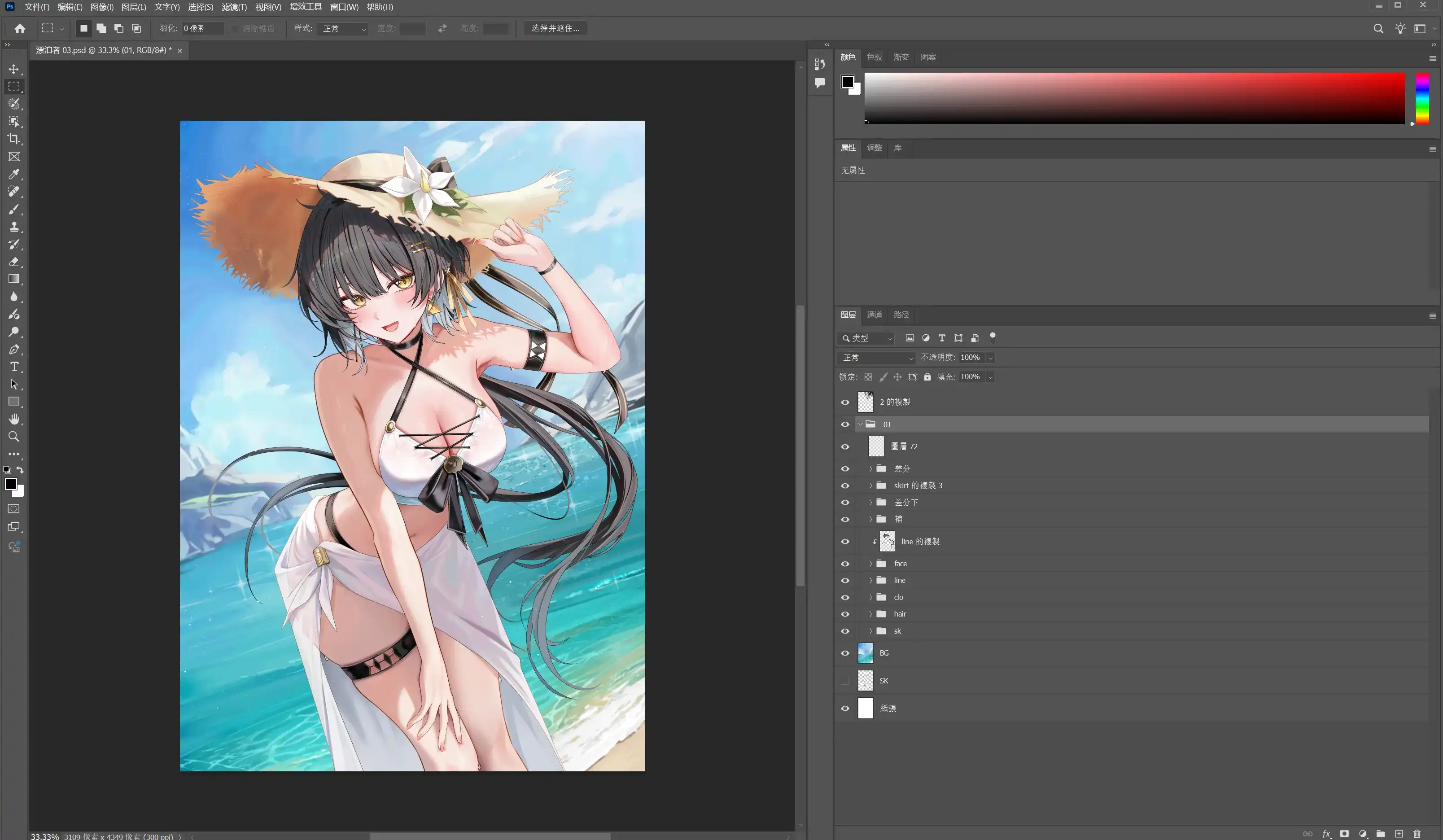Viewport: 1443px width, 840px height.
Task: Click the 羽化 feather input field
Action: 203,28
